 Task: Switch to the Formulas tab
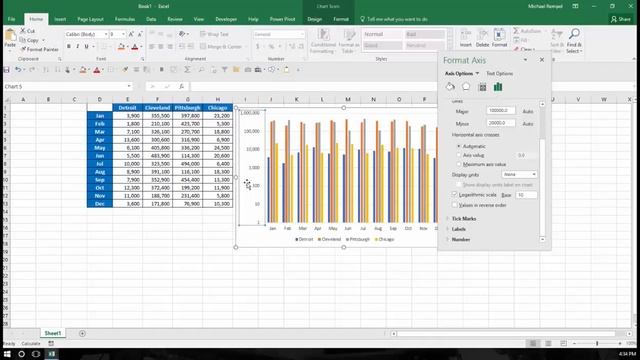[125, 19]
